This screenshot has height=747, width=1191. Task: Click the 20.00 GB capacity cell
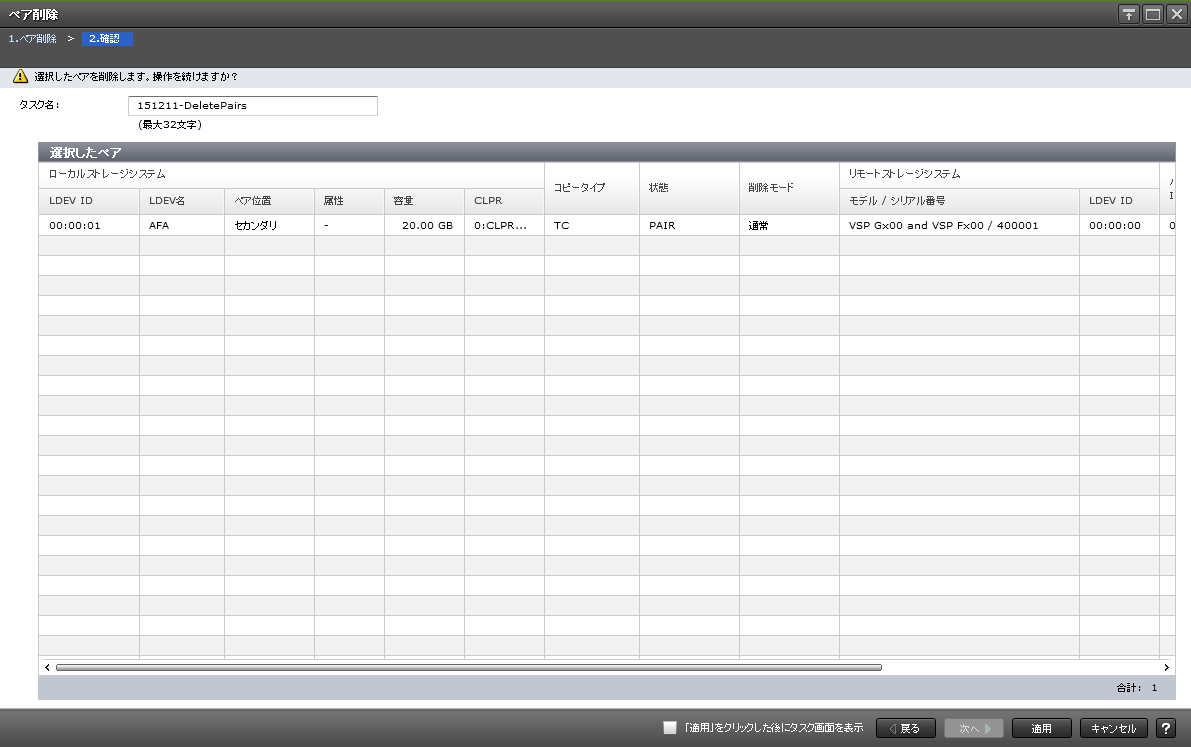pyautogui.click(x=425, y=225)
